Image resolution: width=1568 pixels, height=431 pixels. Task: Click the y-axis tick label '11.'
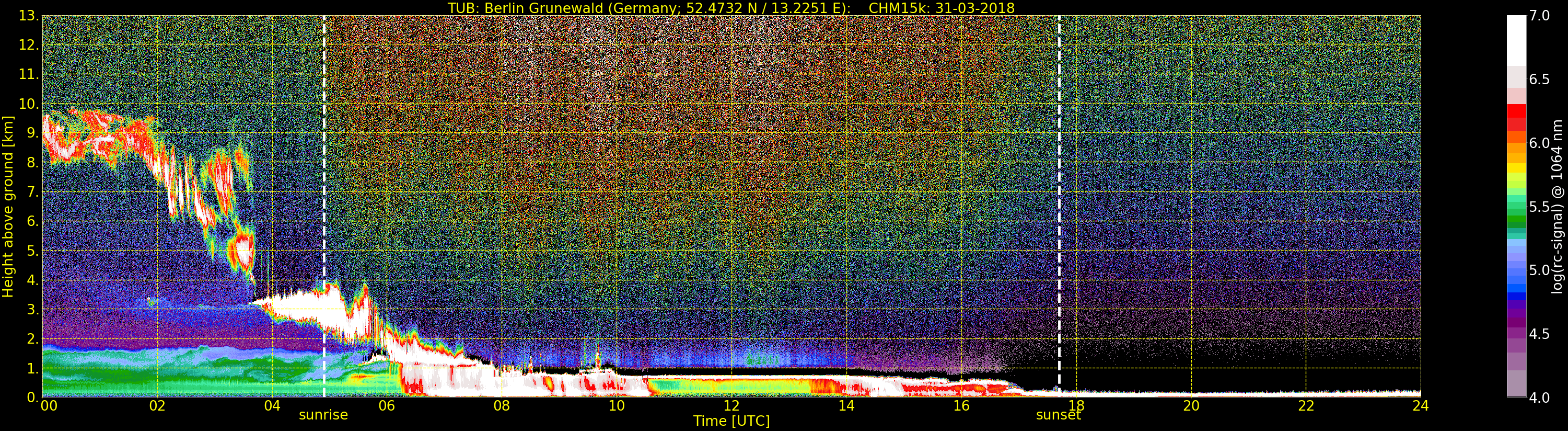coord(29,74)
